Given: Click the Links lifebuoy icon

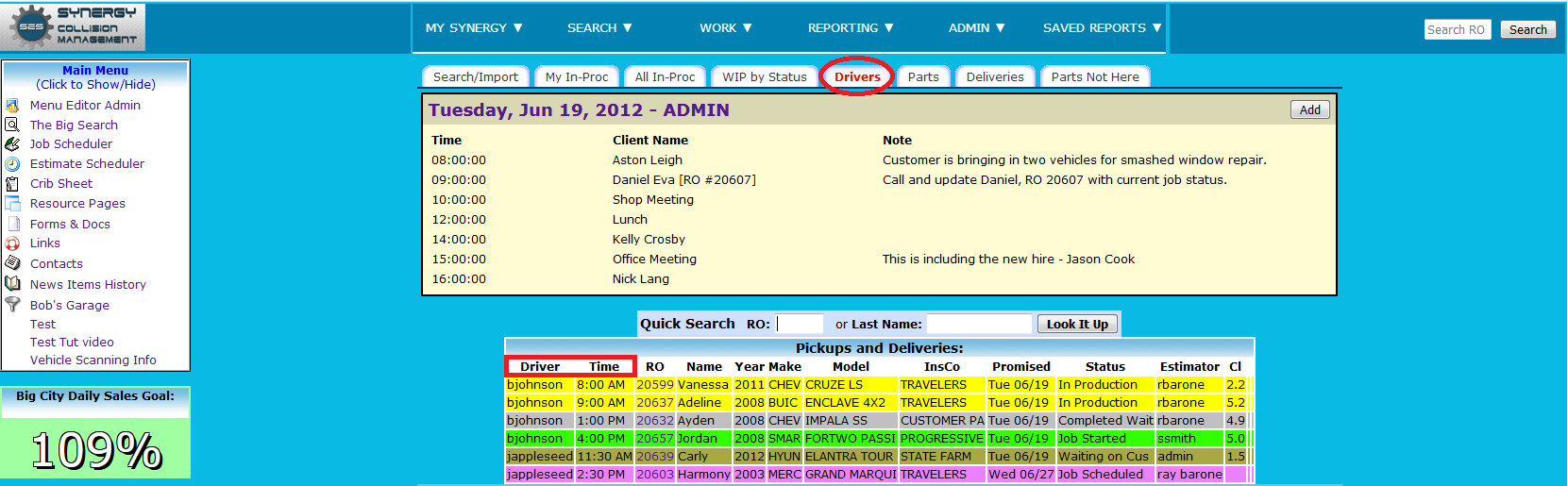Looking at the screenshot, I should pos(12,243).
